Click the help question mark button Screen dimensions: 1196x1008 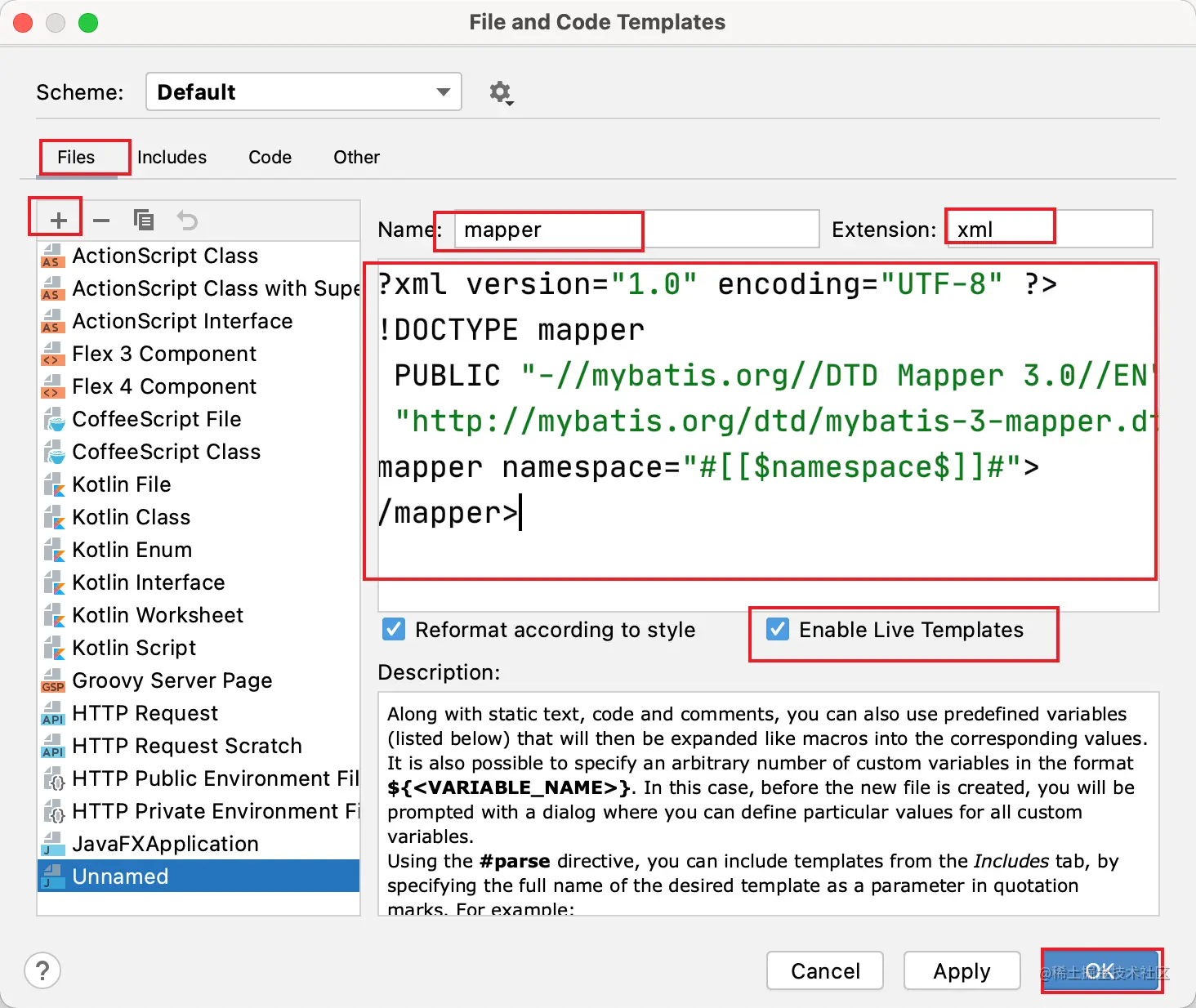[x=42, y=970]
